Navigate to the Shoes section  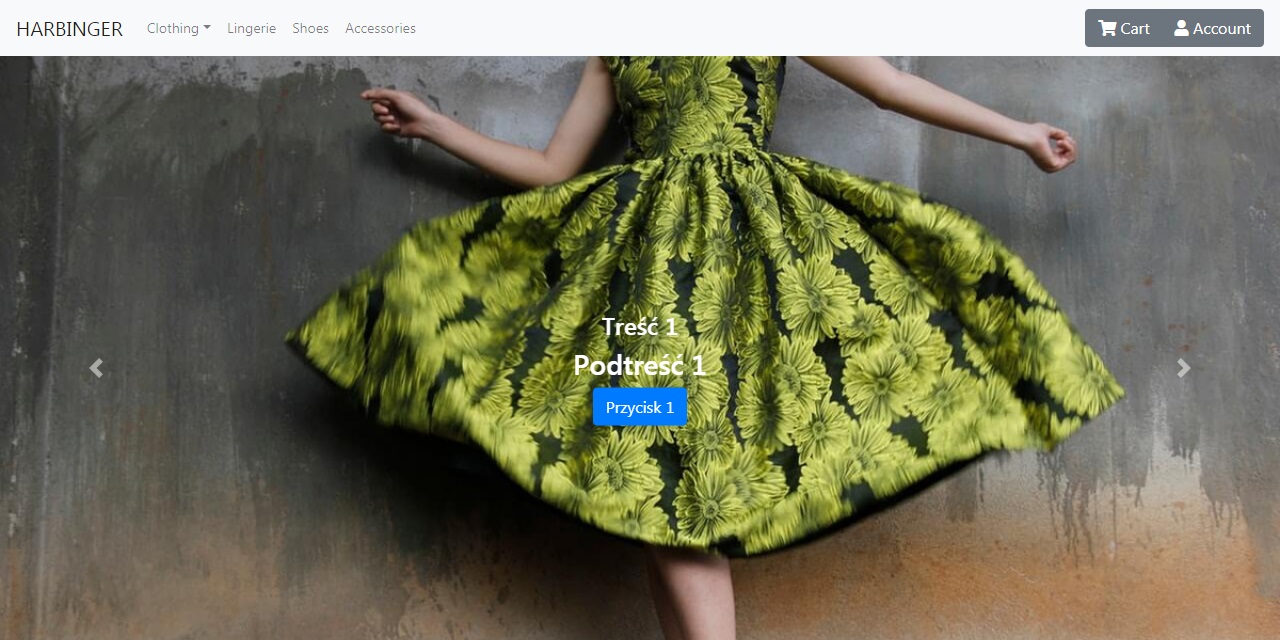pyautogui.click(x=310, y=28)
